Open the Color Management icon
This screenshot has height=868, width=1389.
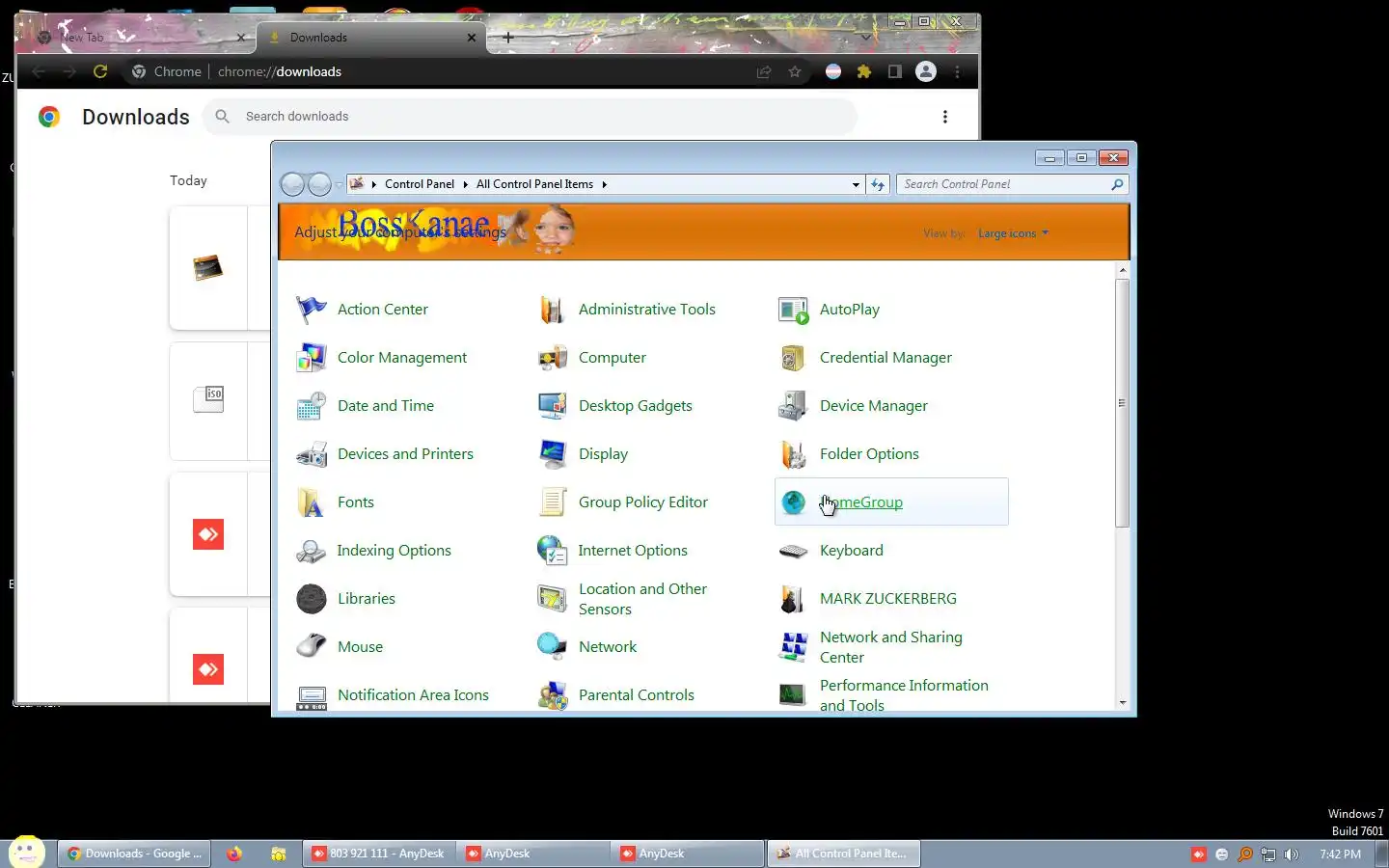[x=311, y=358]
